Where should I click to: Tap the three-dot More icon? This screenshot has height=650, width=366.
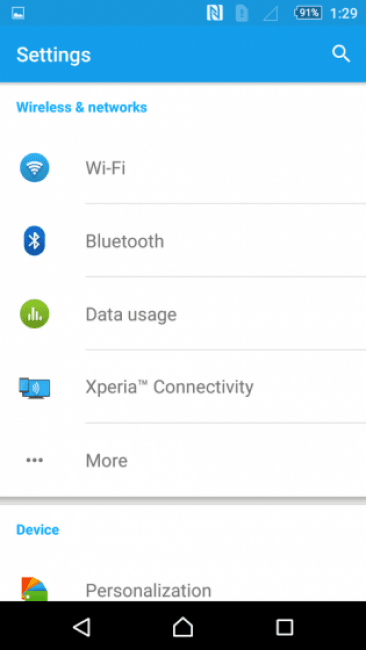(34, 460)
